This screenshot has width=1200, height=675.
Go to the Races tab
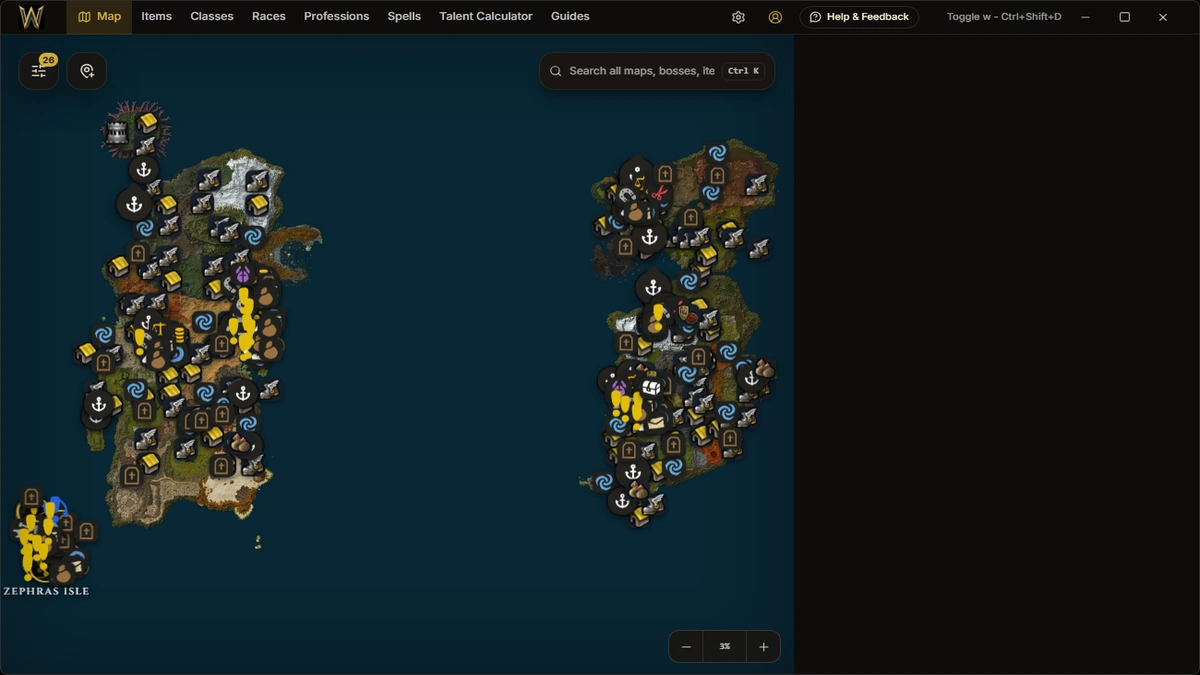[269, 17]
